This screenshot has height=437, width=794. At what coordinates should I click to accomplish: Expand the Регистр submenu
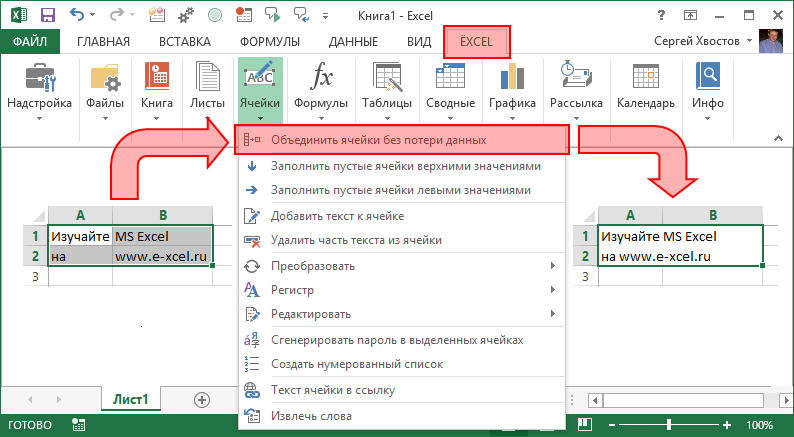point(402,290)
